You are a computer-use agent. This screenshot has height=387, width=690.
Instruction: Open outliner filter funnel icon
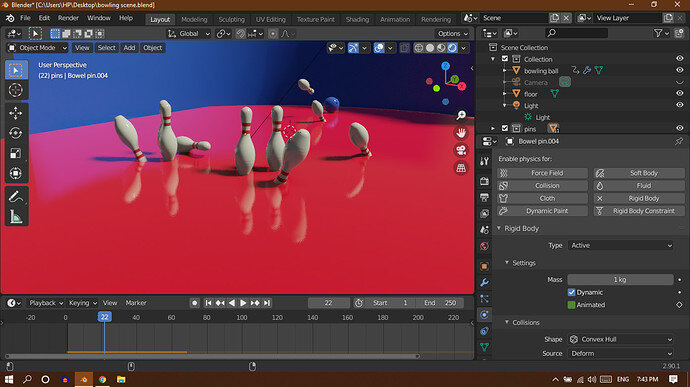[x=658, y=33]
